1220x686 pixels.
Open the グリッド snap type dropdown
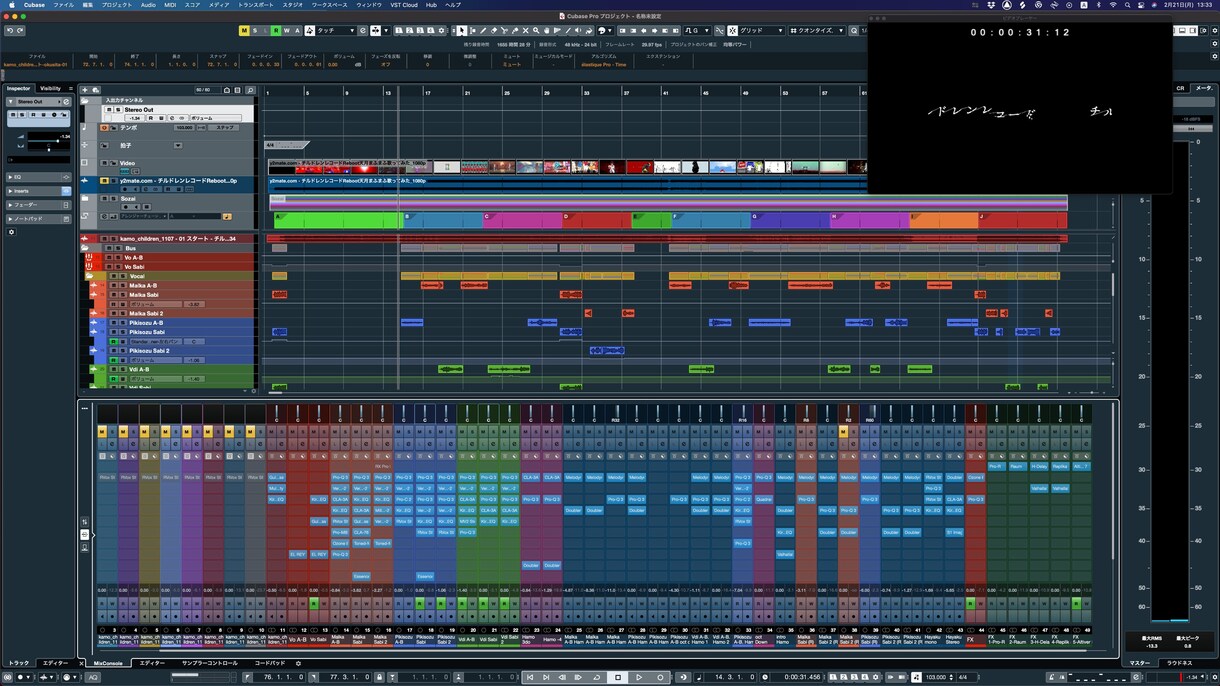[x=762, y=31]
